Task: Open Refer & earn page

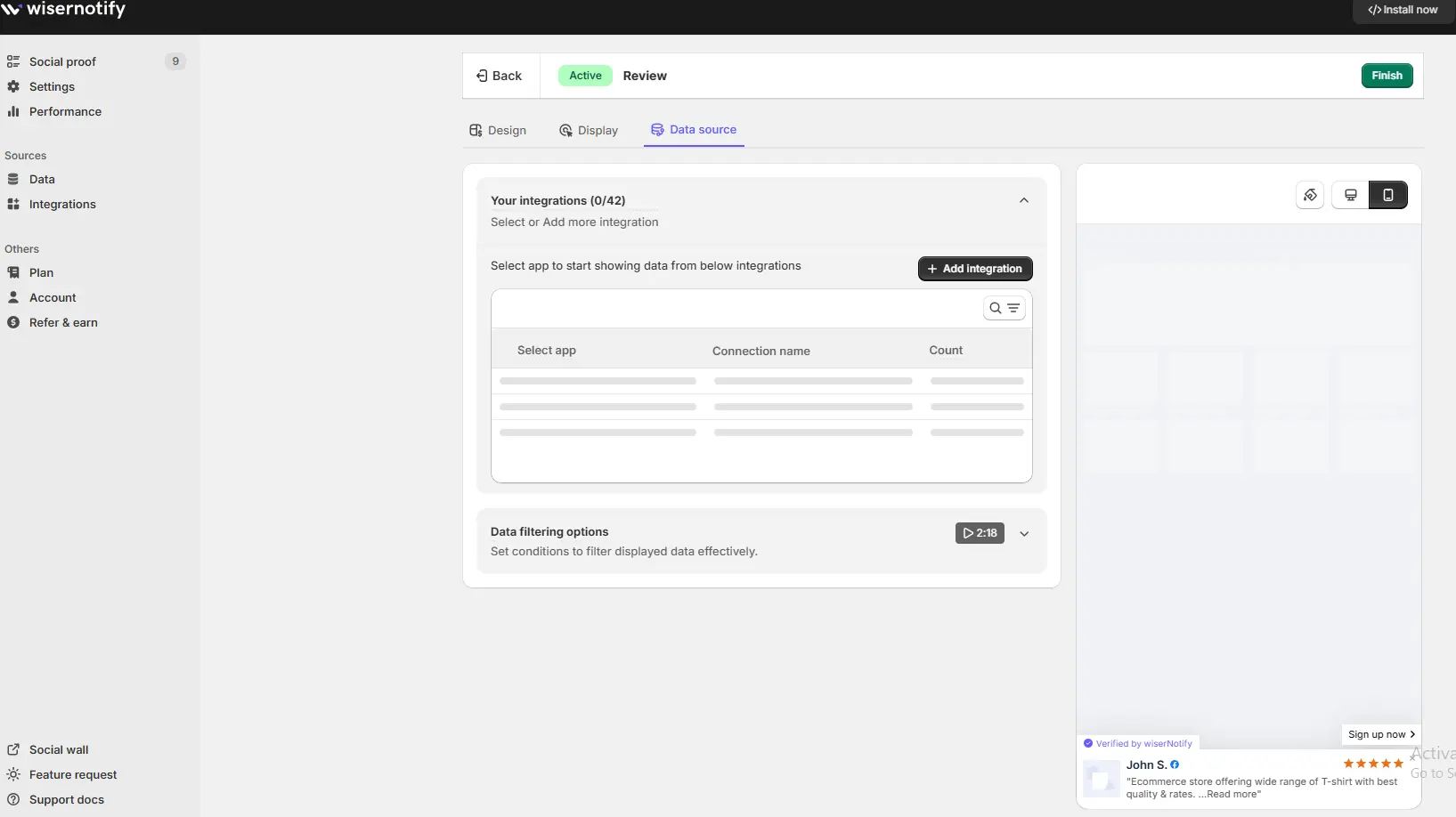Action: click(63, 322)
